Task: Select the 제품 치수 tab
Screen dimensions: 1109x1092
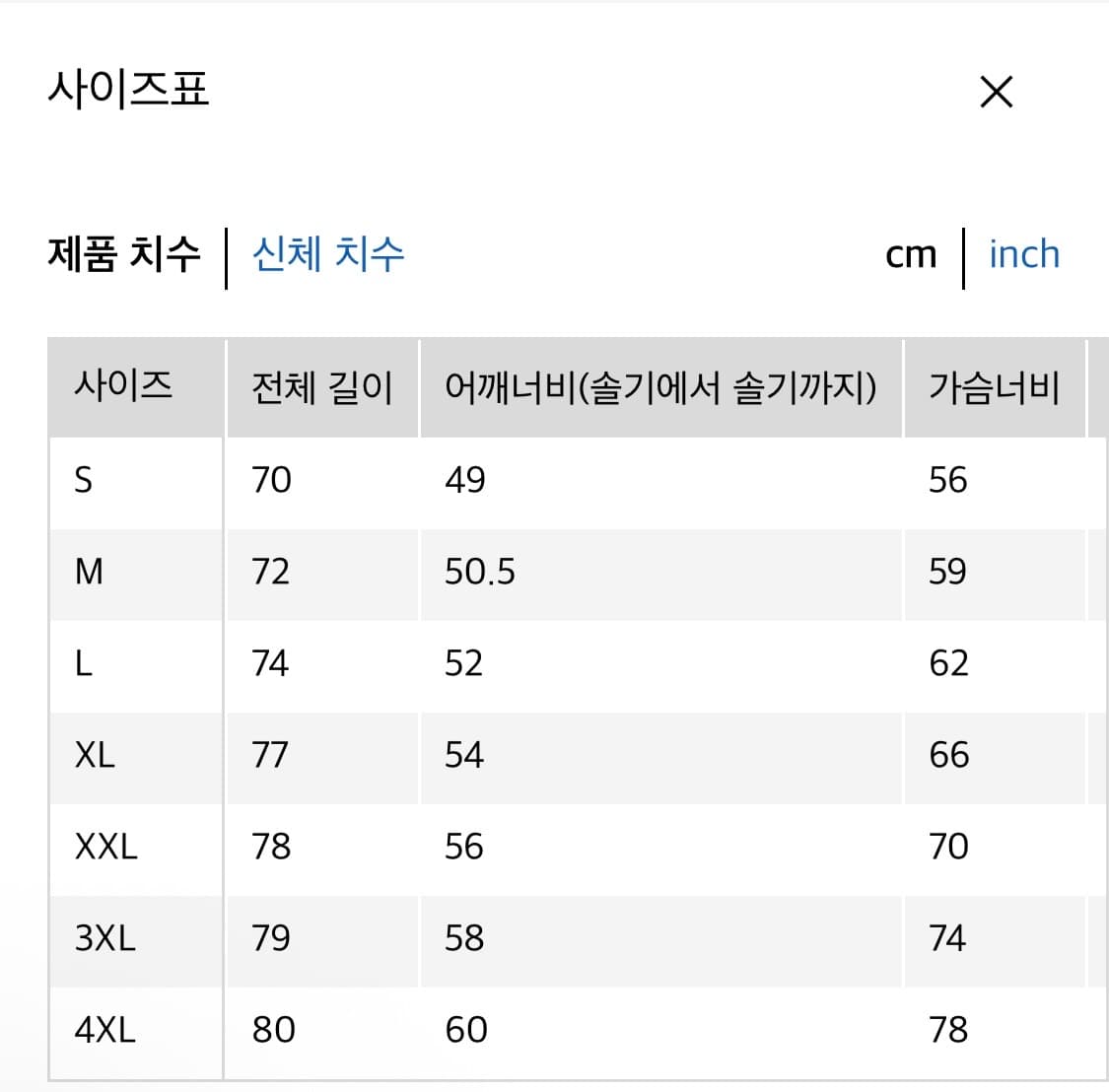Action: click(124, 255)
